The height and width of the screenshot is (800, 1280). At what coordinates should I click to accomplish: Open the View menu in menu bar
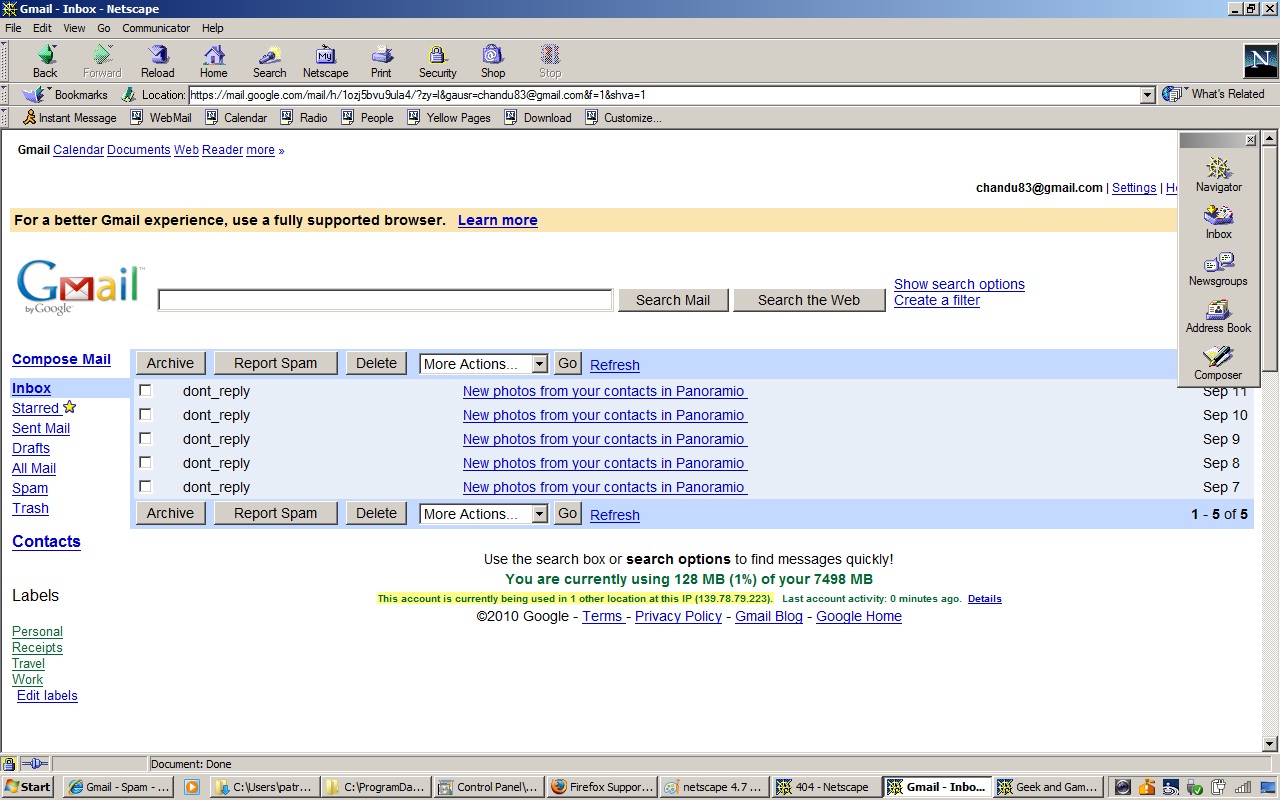tap(74, 28)
